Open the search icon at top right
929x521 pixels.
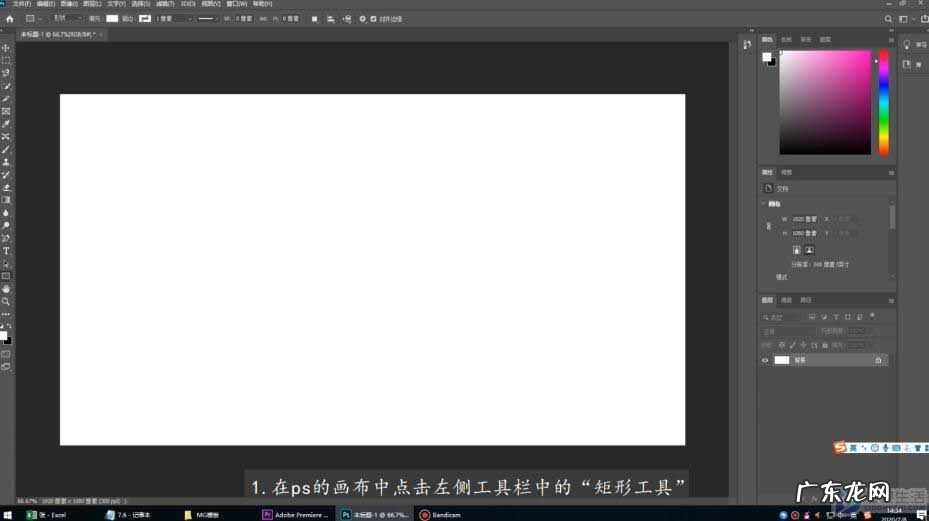click(x=889, y=19)
